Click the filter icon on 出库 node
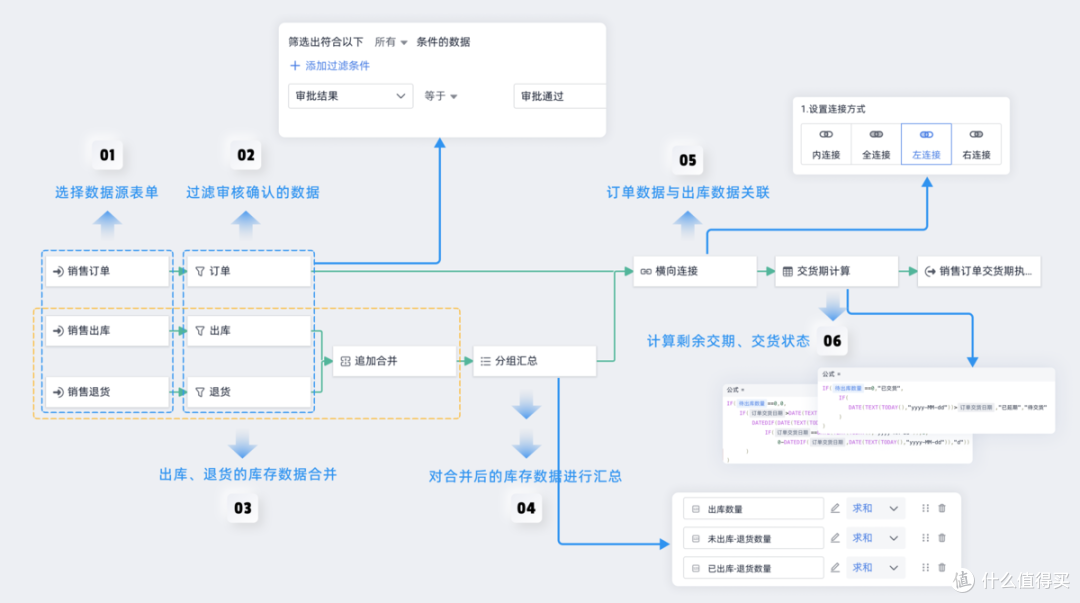The width and height of the screenshot is (1080, 603). pos(200,331)
